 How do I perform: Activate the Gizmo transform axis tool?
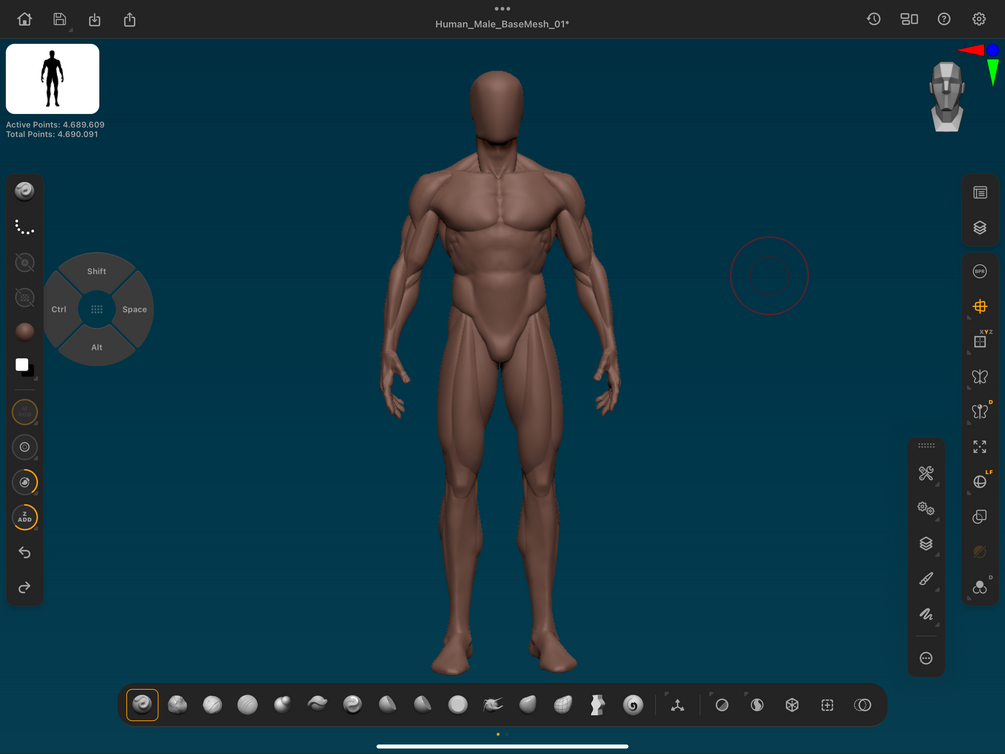(x=677, y=705)
